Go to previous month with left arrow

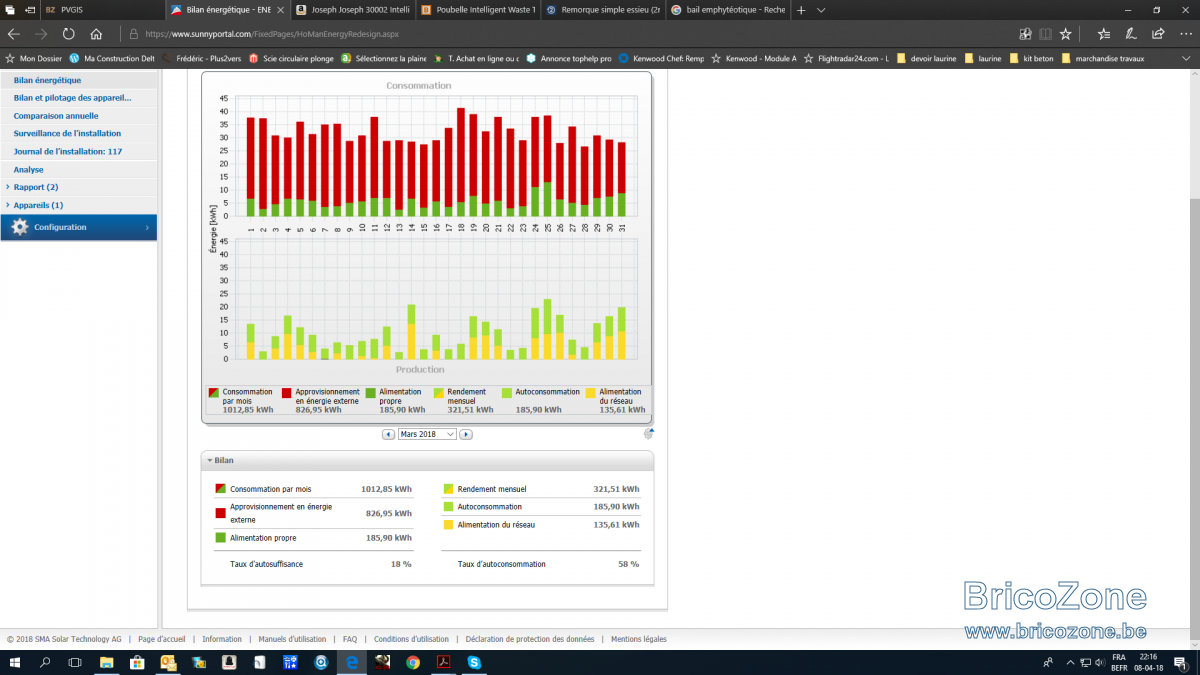(x=388, y=434)
